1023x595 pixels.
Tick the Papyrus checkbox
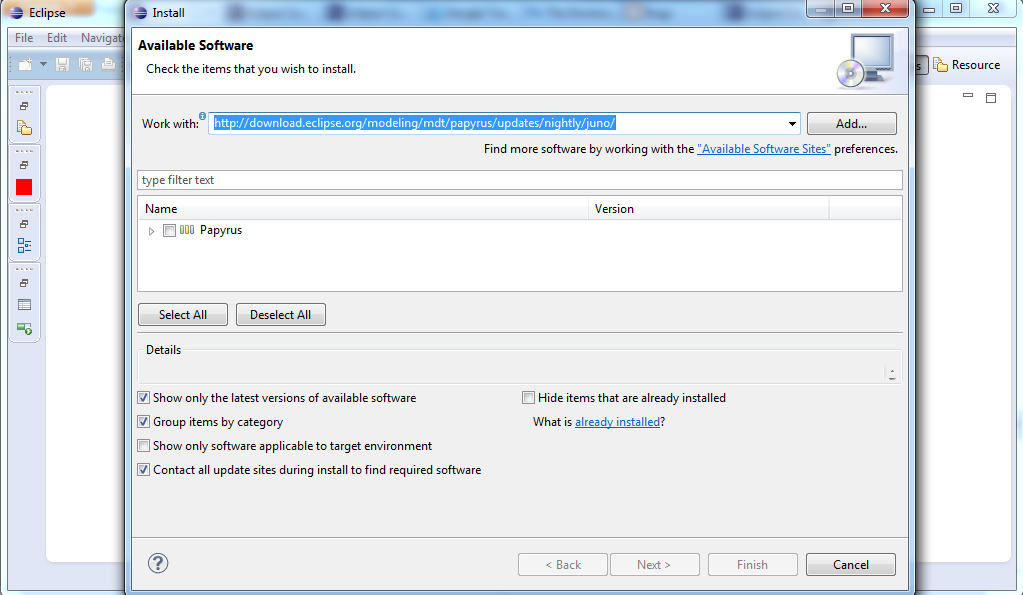point(170,230)
